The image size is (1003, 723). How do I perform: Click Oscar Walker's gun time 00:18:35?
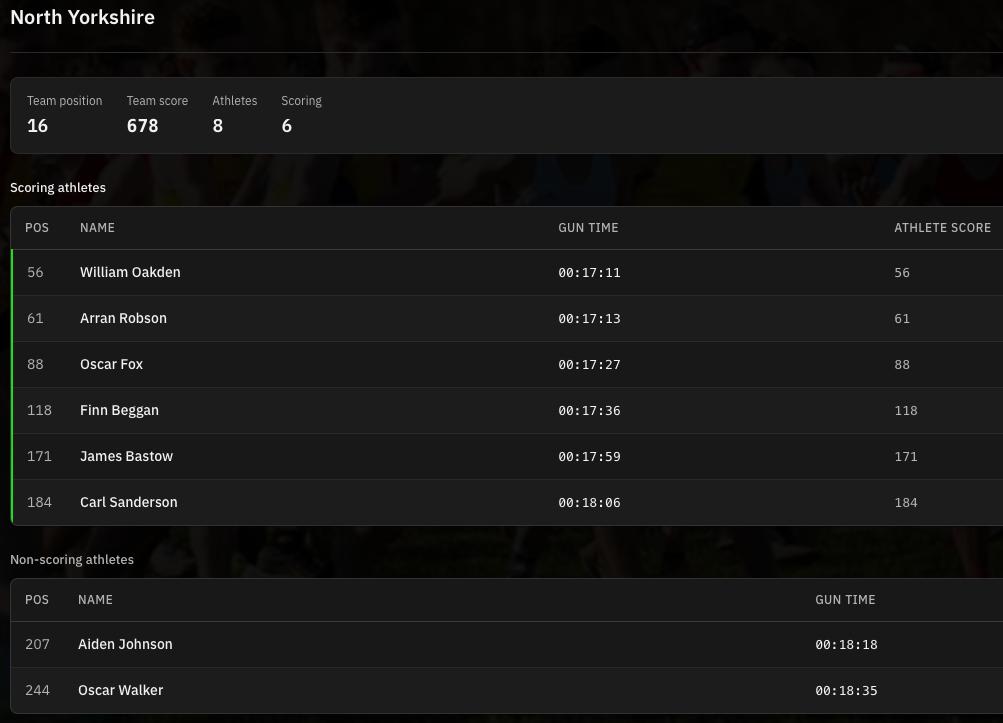point(846,690)
